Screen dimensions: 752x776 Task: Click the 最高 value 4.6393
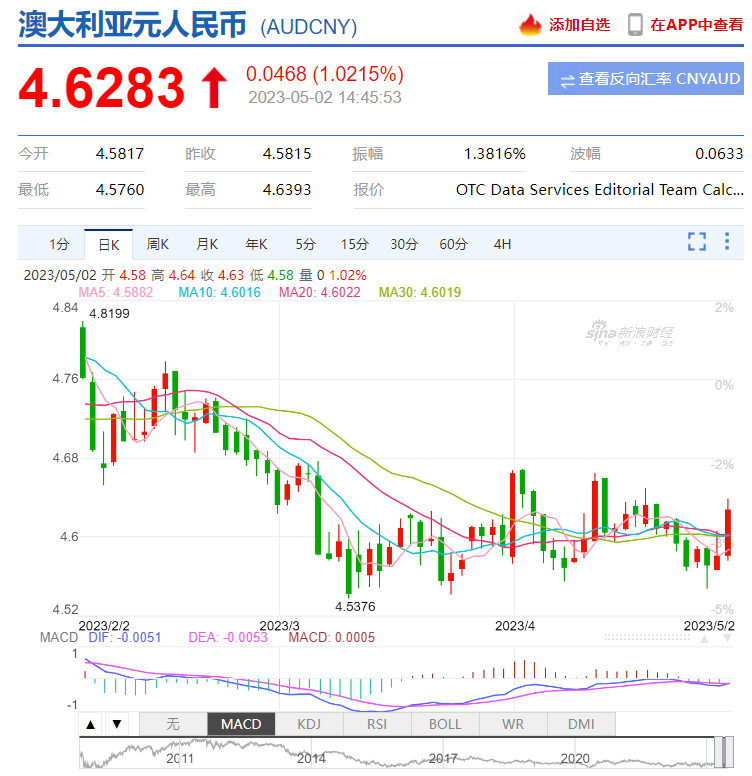click(x=287, y=190)
